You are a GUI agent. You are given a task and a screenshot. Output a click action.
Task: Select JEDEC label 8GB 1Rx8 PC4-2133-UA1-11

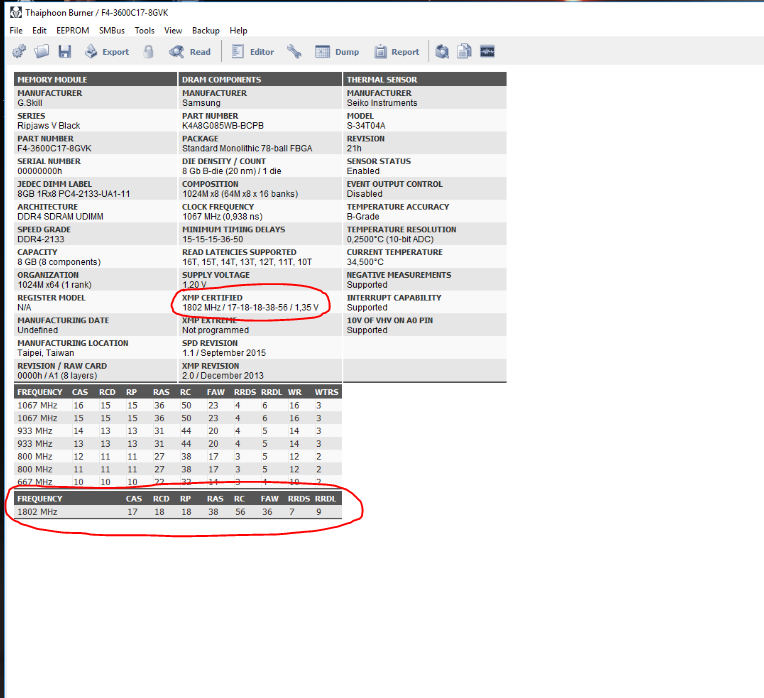click(74, 194)
